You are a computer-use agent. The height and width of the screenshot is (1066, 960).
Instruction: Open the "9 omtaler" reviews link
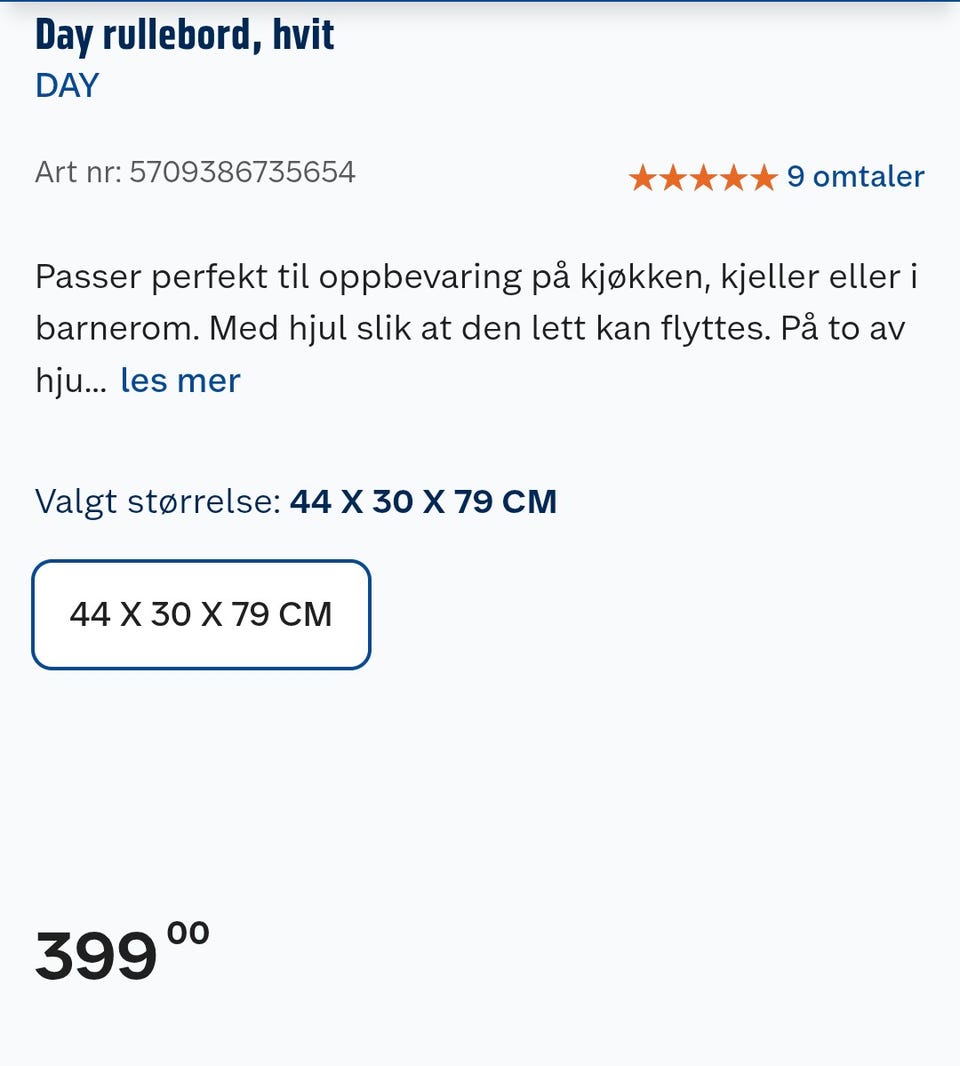coord(855,177)
